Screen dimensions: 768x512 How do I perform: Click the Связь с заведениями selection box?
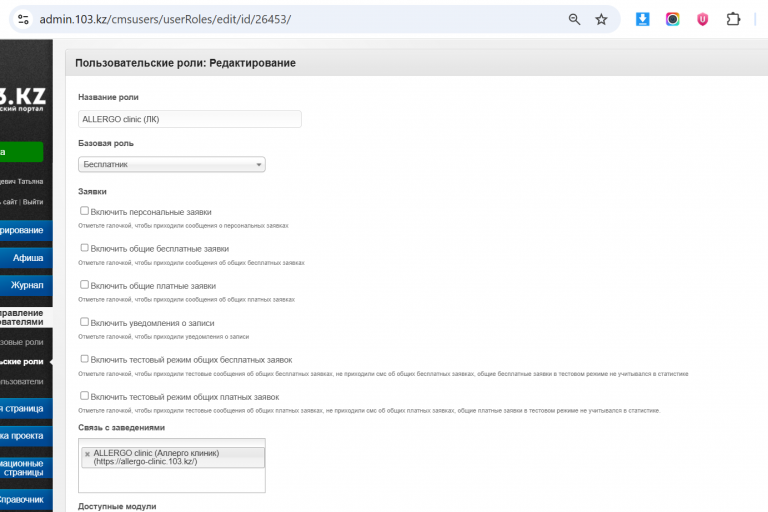[x=171, y=465]
